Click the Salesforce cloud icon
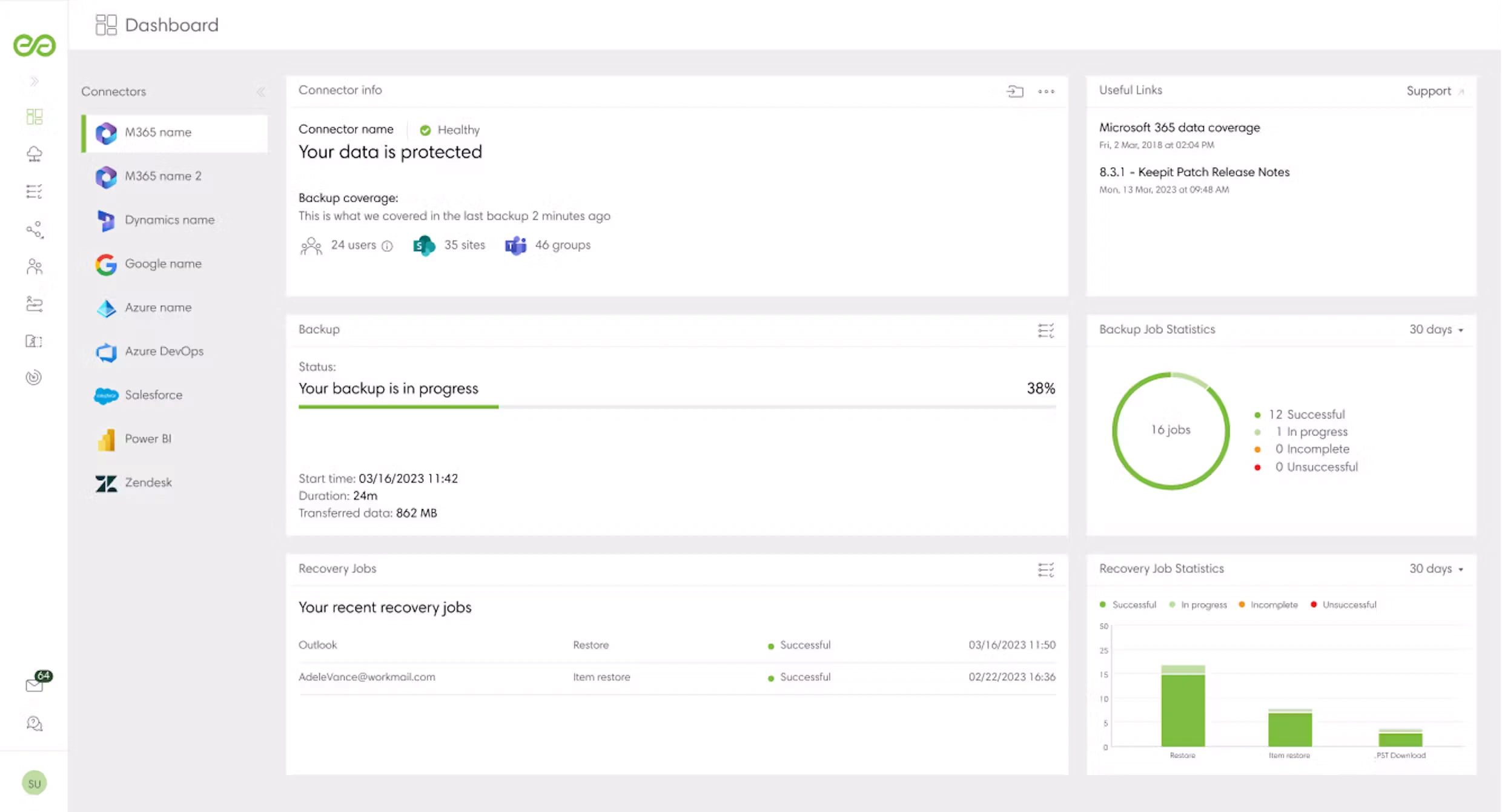Screen dimensions: 1502x812 (x=106, y=395)
